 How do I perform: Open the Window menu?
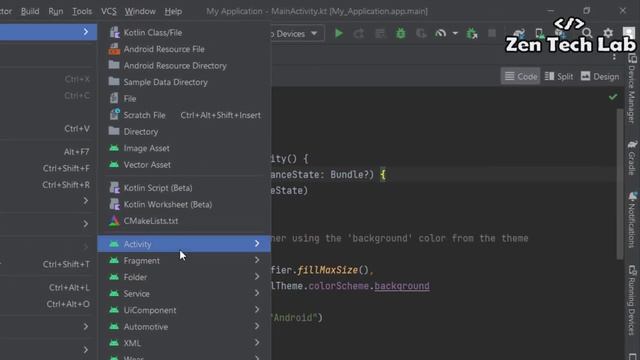140,11
